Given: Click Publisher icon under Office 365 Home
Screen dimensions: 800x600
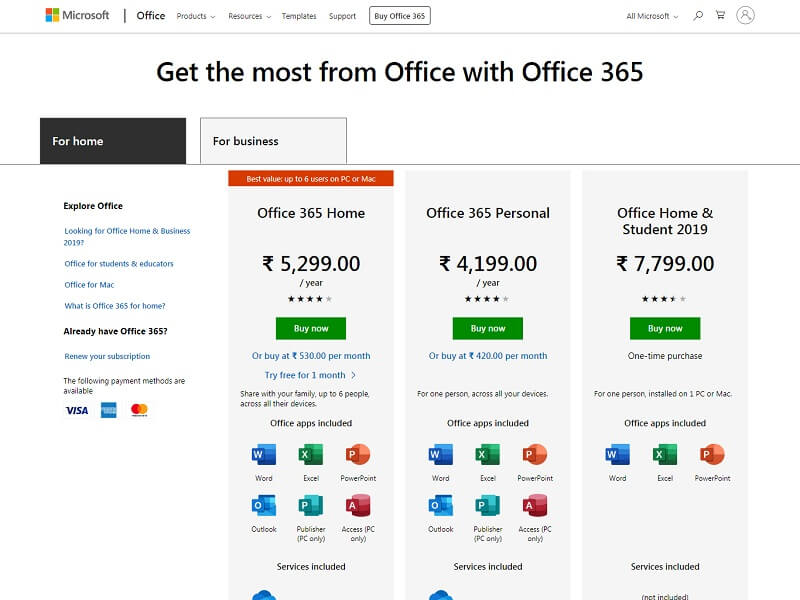Looking at the screenshot, I should [311, 505].
